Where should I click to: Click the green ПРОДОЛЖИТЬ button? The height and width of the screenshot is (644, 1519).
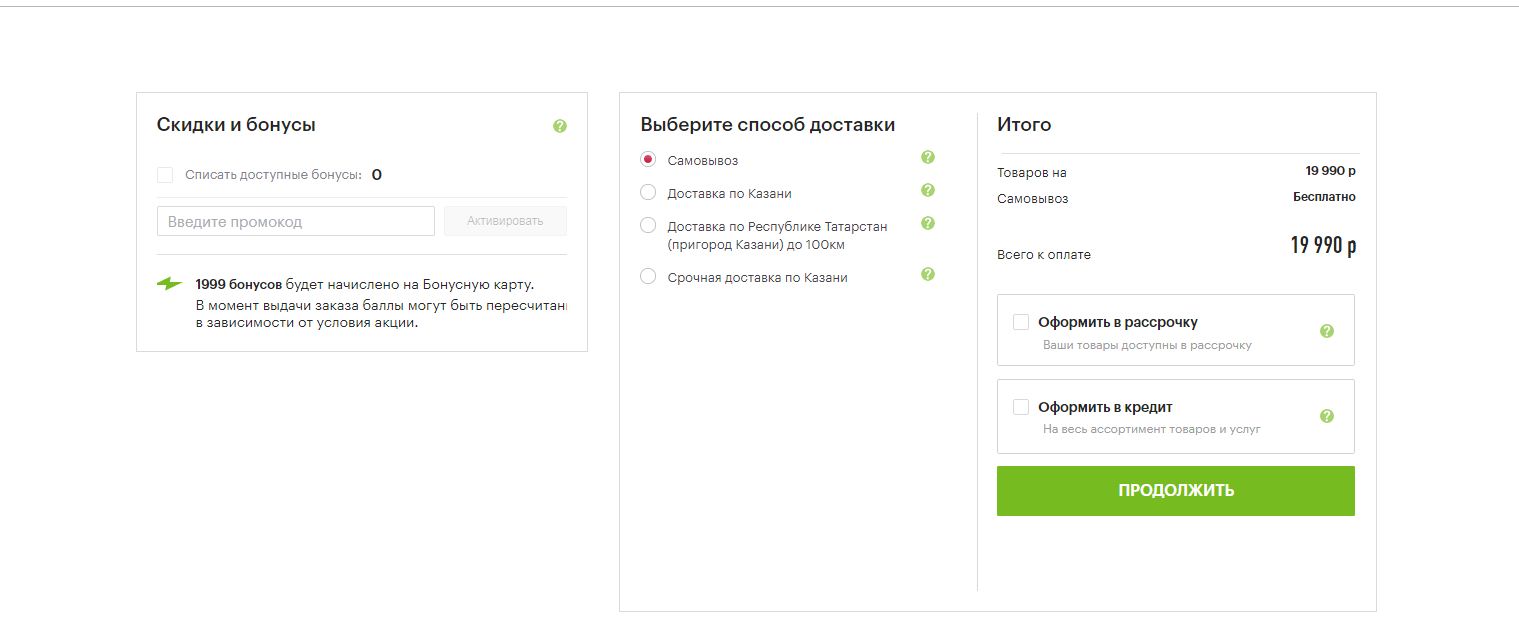point(1176,491)
